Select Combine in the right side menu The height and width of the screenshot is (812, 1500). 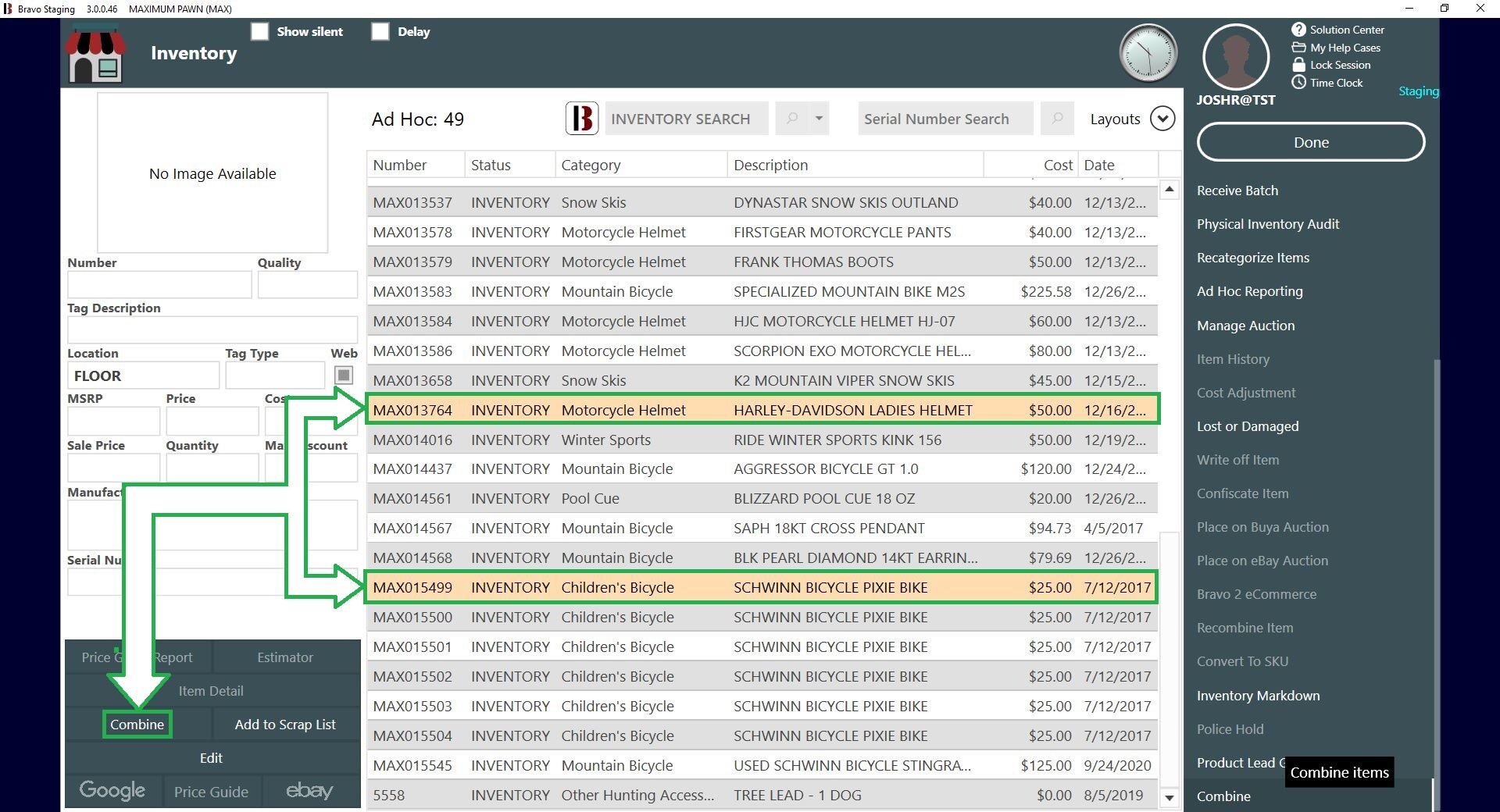coord(1223,796)
